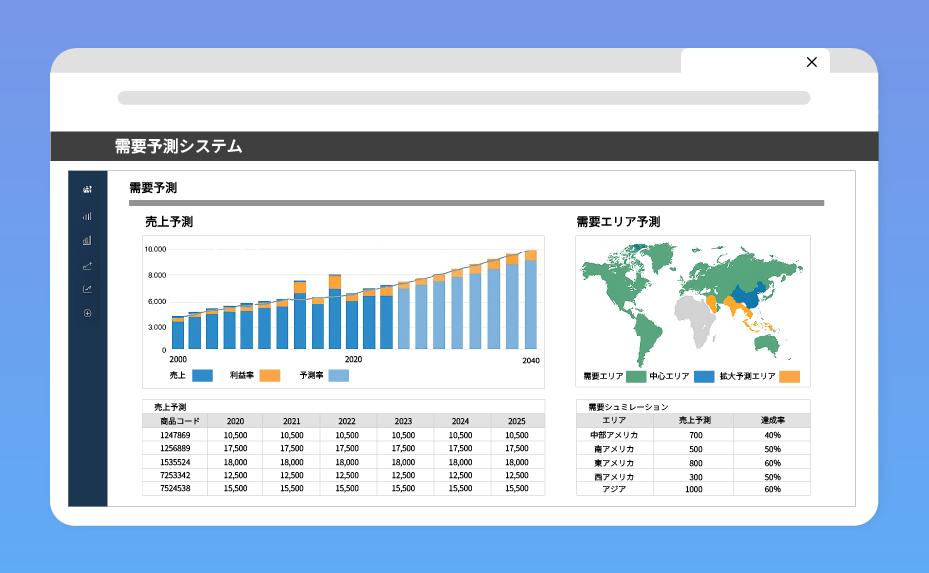
Task: Open the dashboard icon in sidebar
Action: pos(87,190)
